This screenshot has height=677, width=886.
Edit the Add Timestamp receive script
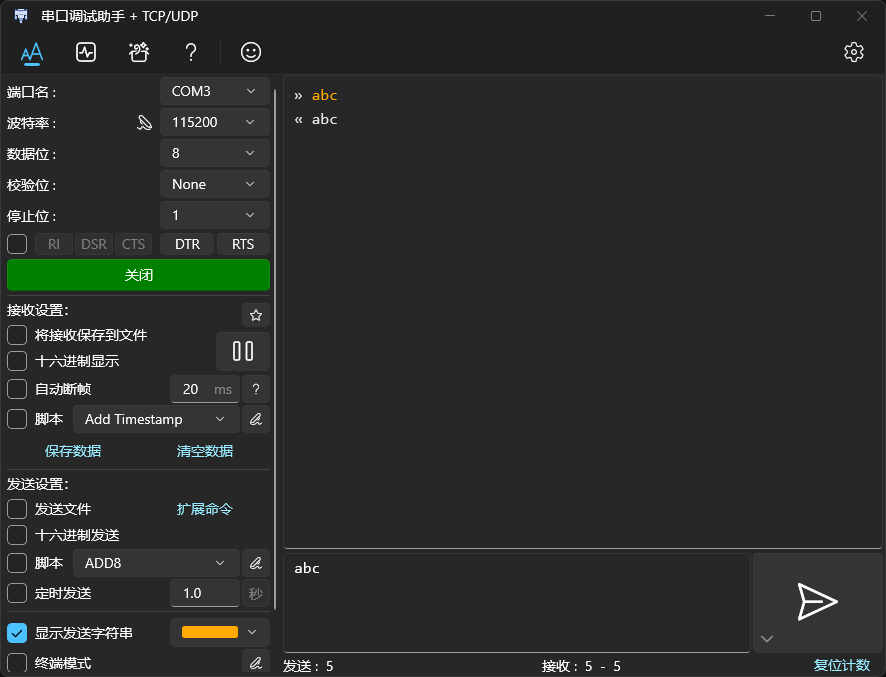[x=256, y=419]
